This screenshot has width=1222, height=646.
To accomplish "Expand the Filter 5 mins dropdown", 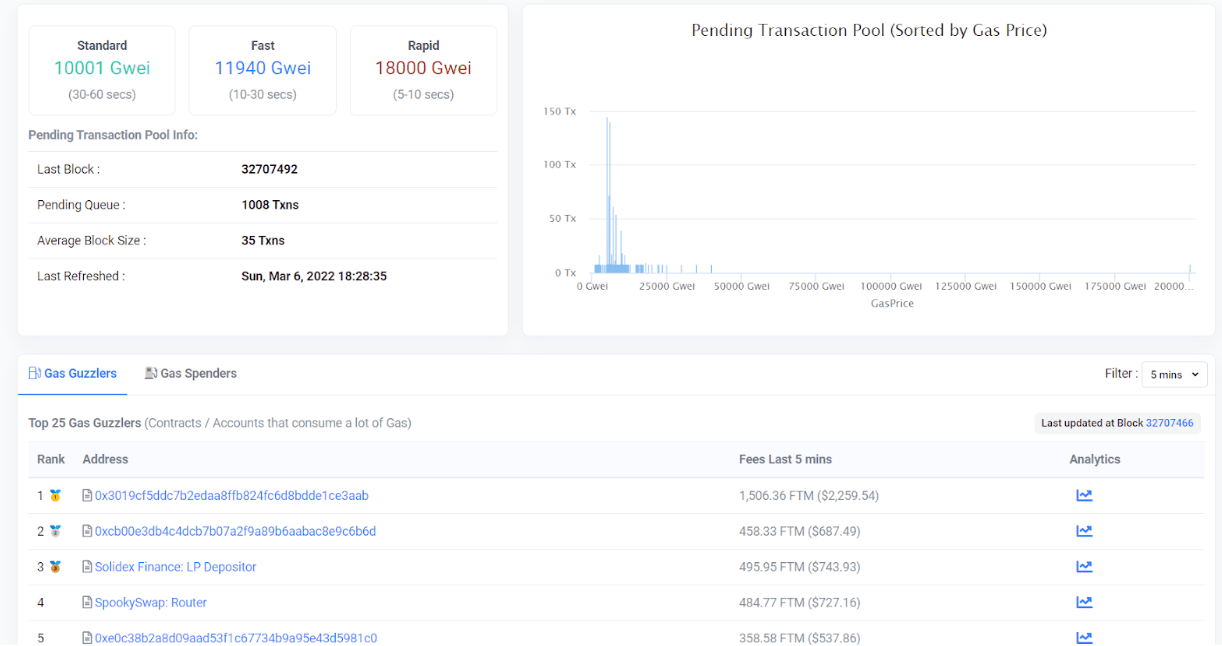I will pyautogui.click(x=1174, y=374).
